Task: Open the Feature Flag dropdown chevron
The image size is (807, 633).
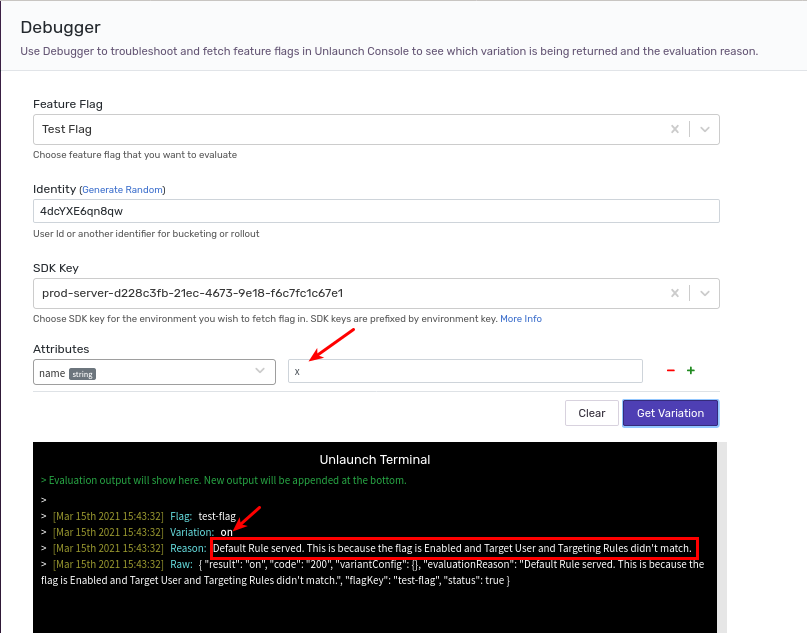Action: coord(705,129)
